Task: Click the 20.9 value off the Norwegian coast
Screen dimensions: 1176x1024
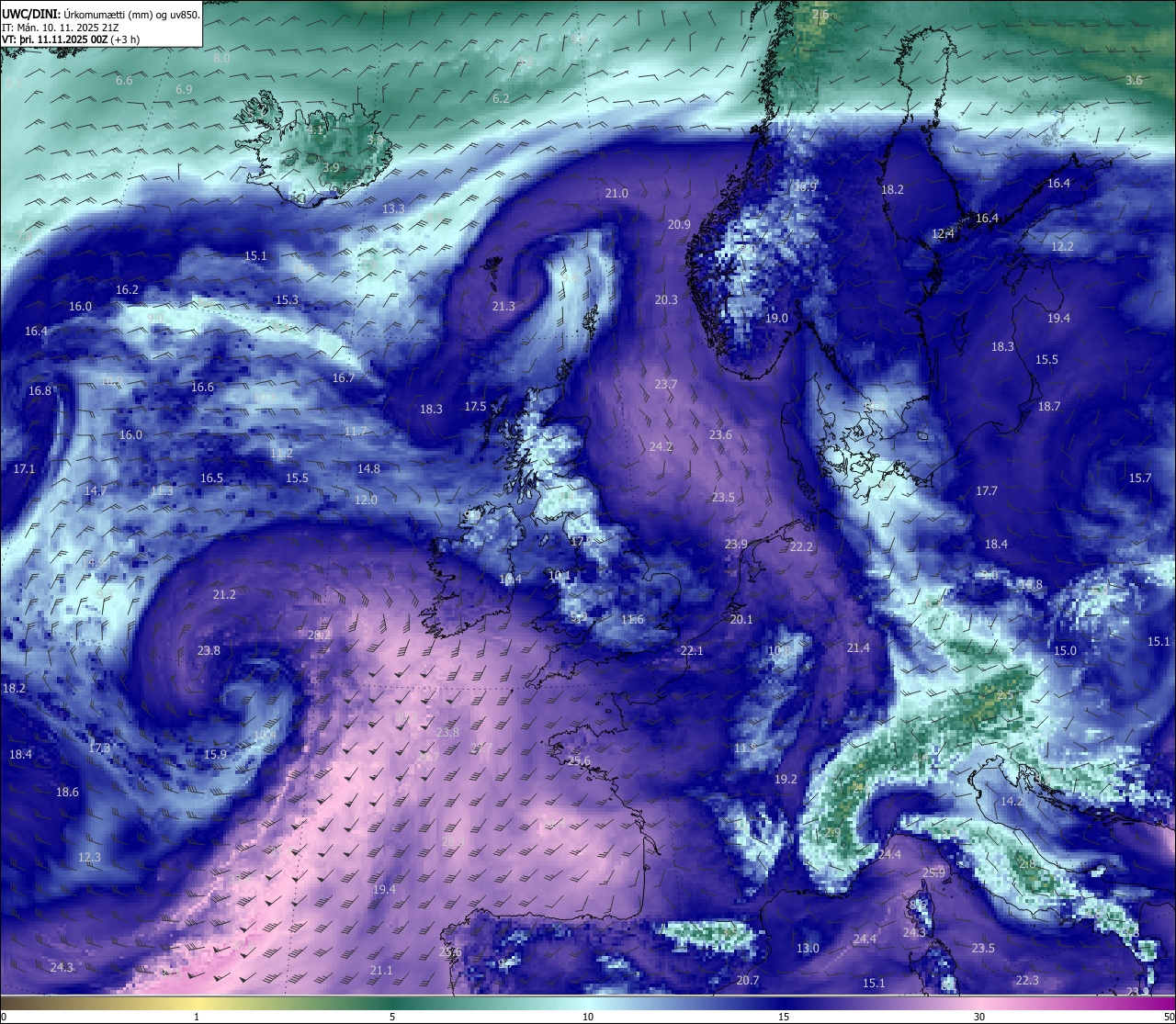Action: (x=679, y=225)
